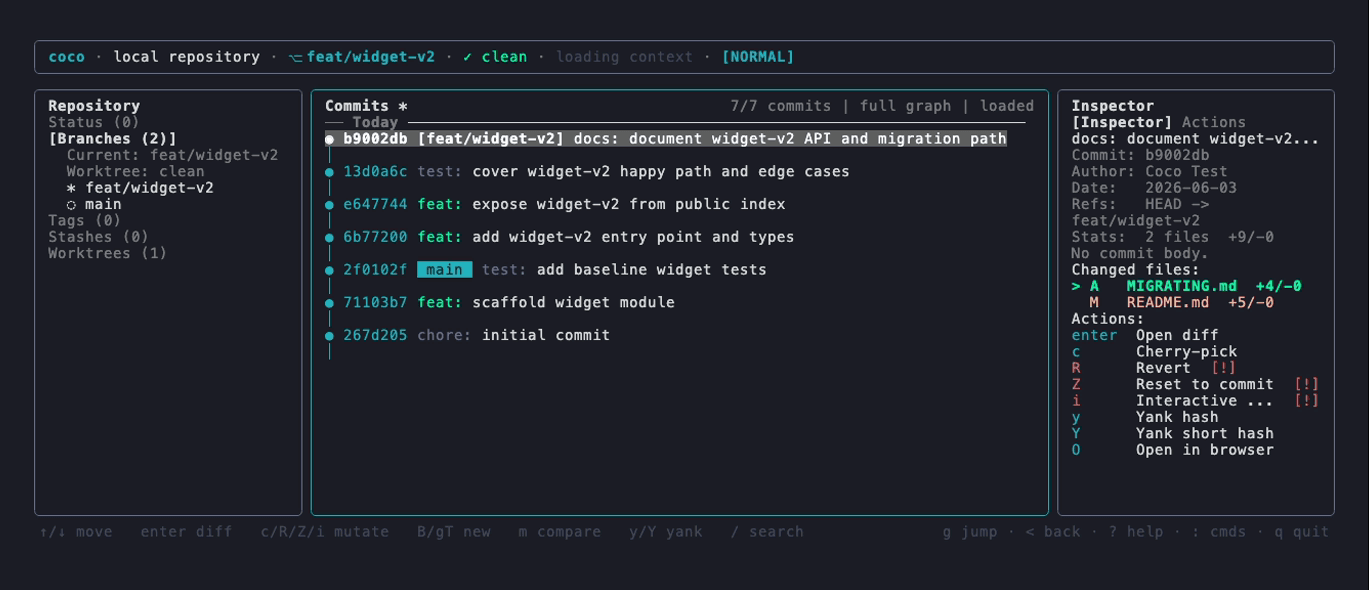Screen dimensions: 1369x590
Task: Click the 'enter diff' footer hint
Action: [187, 532]
